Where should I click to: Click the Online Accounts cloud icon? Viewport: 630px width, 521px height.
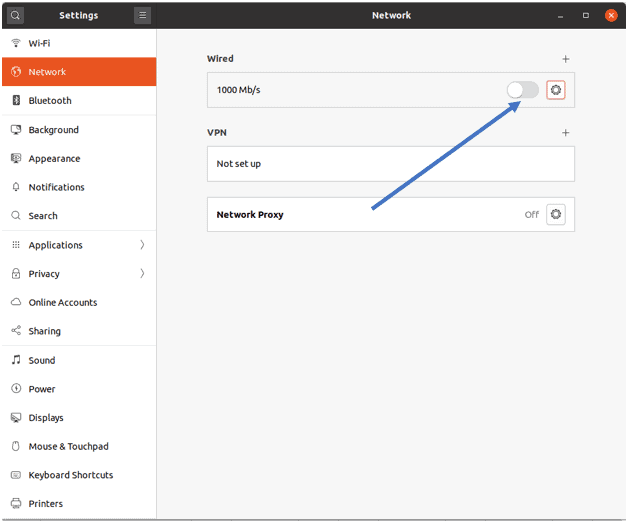[x=16, y=302]
